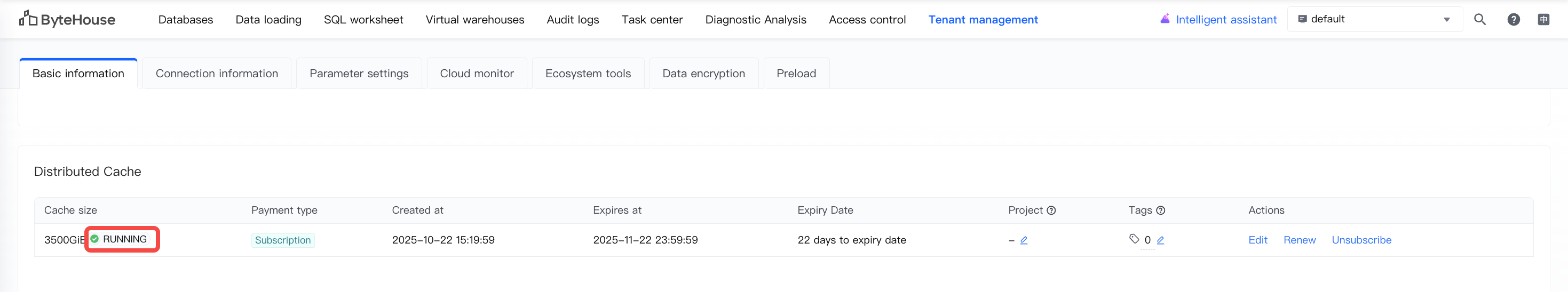This screenshot has height=292, width=1568.
Task: Open the Intelligent assistant
Action: pos(1218,20)
